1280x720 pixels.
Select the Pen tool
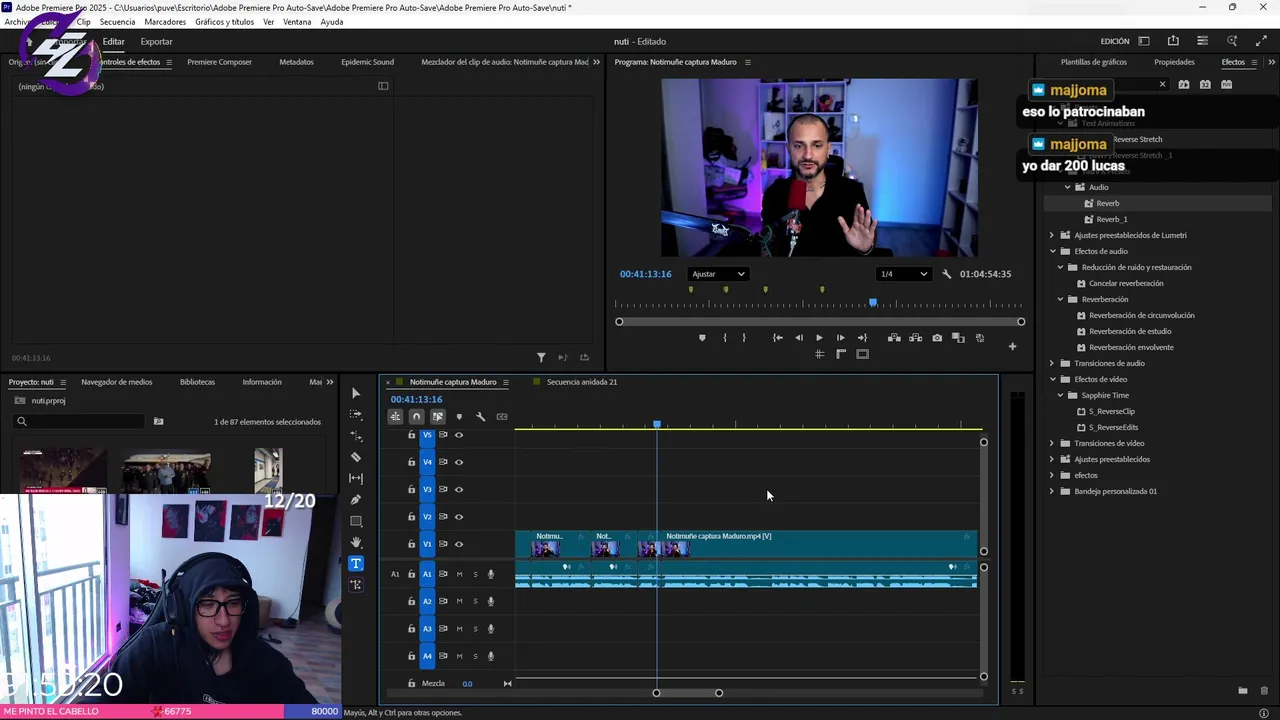[x=356, y=500]
